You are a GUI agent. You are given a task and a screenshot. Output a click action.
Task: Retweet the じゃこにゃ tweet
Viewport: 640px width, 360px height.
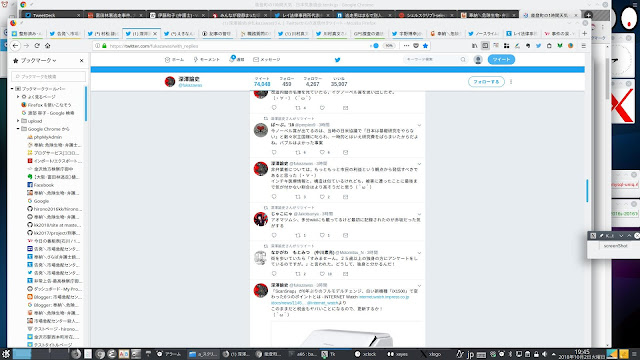[298, 235]
